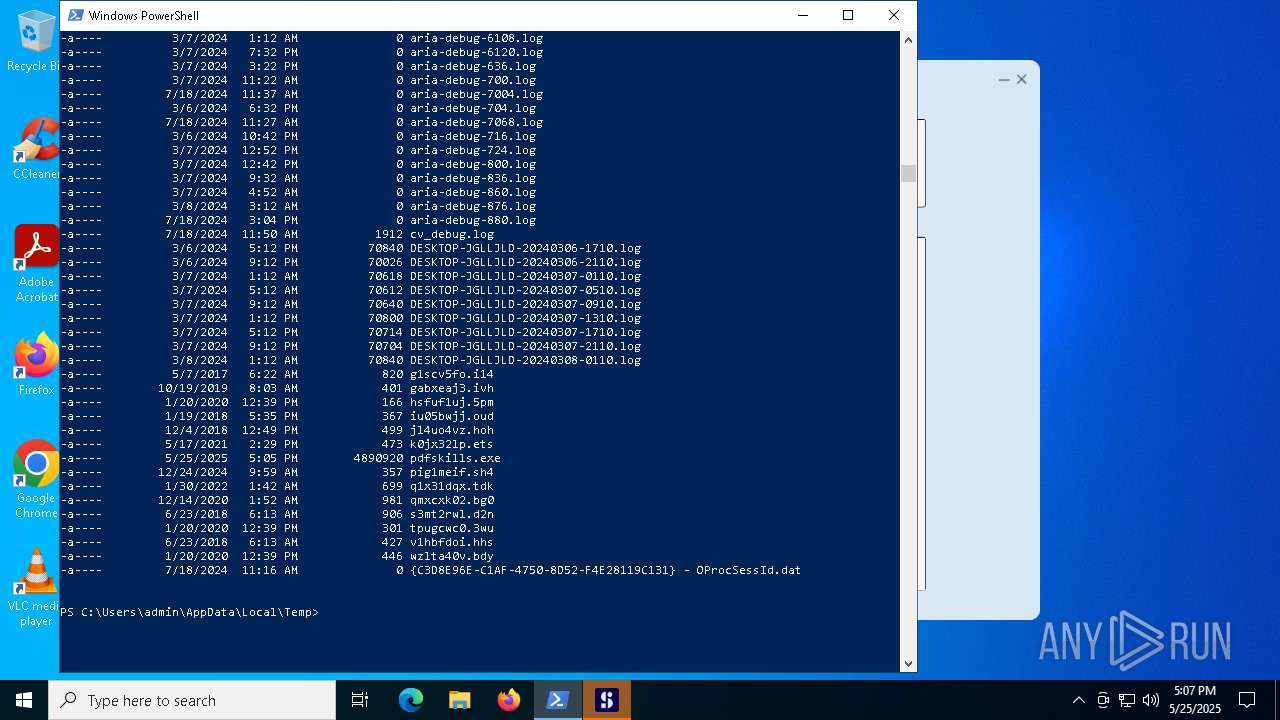Launch CCleaner from the desktop
This screenshot has width=1280, height=720.
[x=35, y=149]
